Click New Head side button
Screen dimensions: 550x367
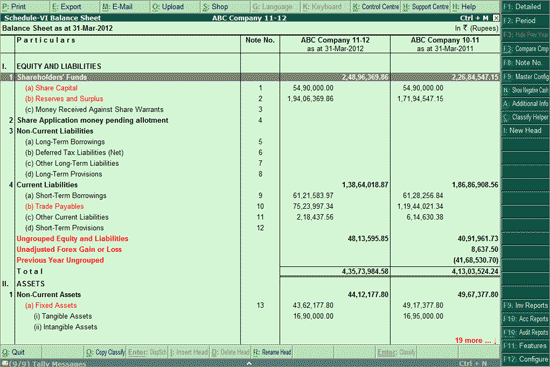[525, 131]
